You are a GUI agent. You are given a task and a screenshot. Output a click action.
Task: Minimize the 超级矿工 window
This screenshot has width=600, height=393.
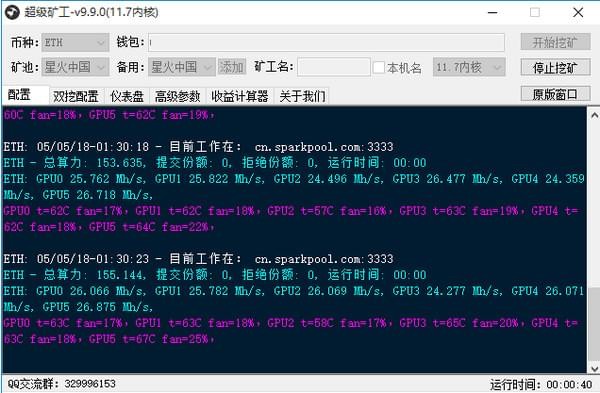click(493, 13)
